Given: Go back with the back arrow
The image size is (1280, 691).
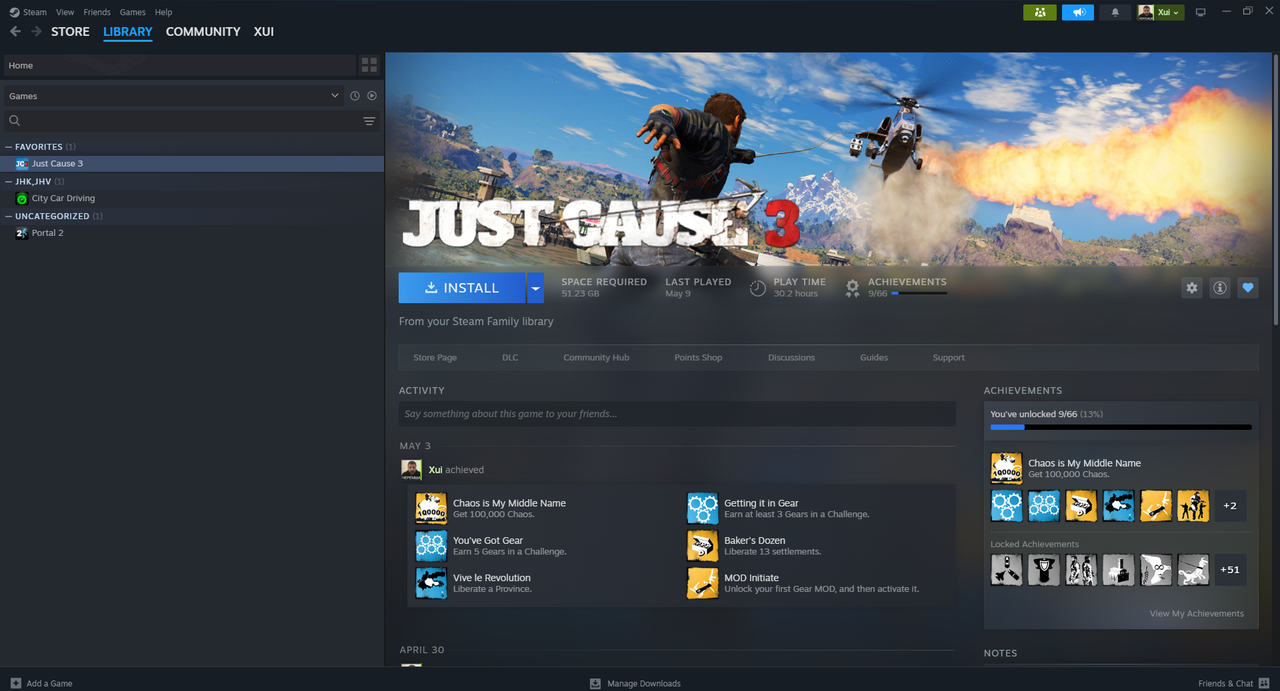Looking at the screenshot, I should tap(15, 32).
